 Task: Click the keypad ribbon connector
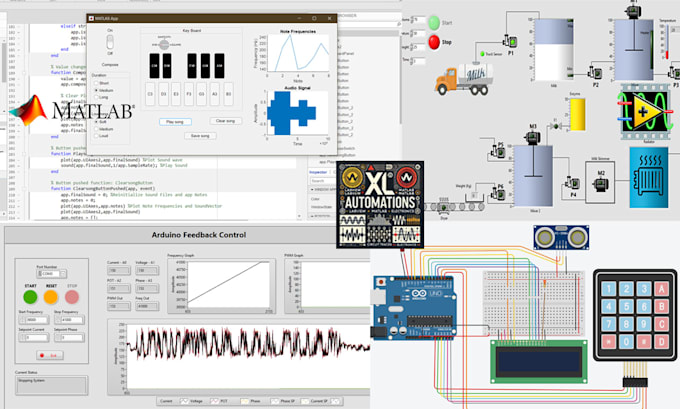click(635, 382)
